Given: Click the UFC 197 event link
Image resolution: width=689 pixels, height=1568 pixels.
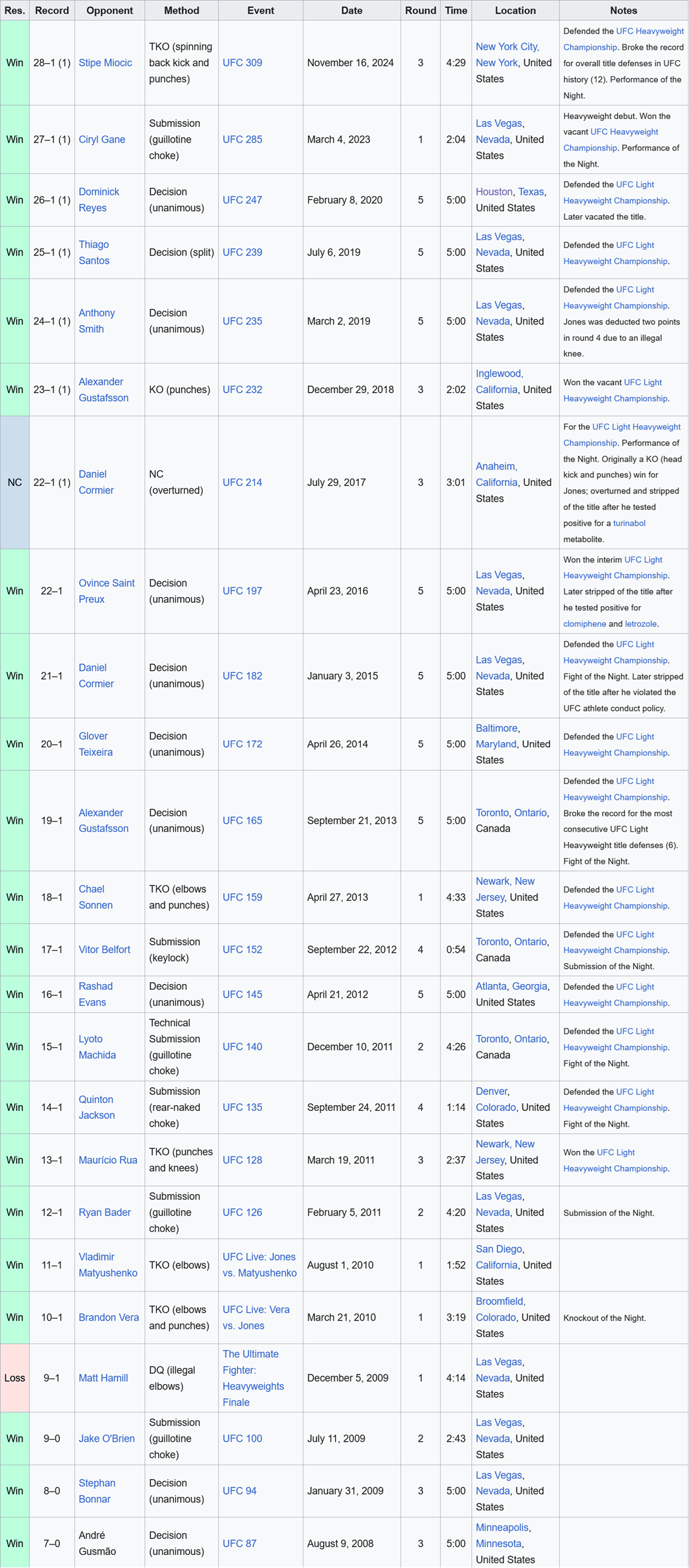Looking at the screenshot, I should (x=243, y=590).
